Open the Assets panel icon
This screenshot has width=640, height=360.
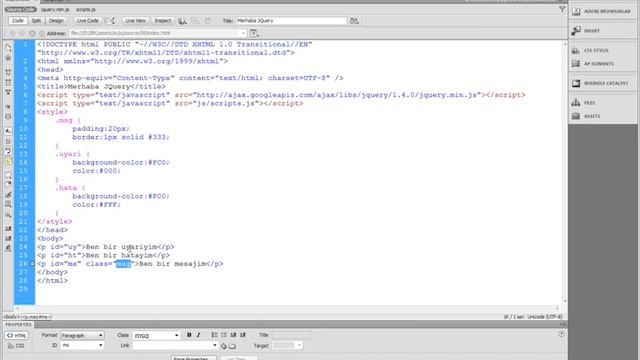[x=576, y=116]
